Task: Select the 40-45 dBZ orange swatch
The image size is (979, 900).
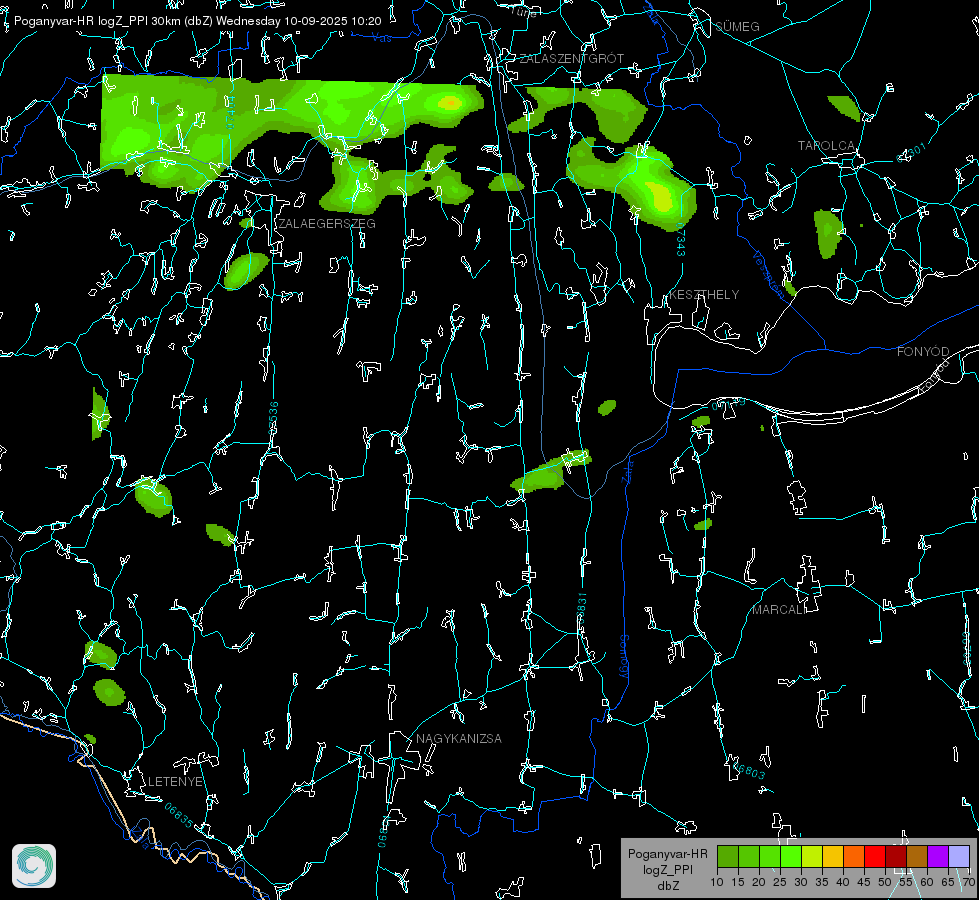Action: pyautogui.click(x=854, y=856)
